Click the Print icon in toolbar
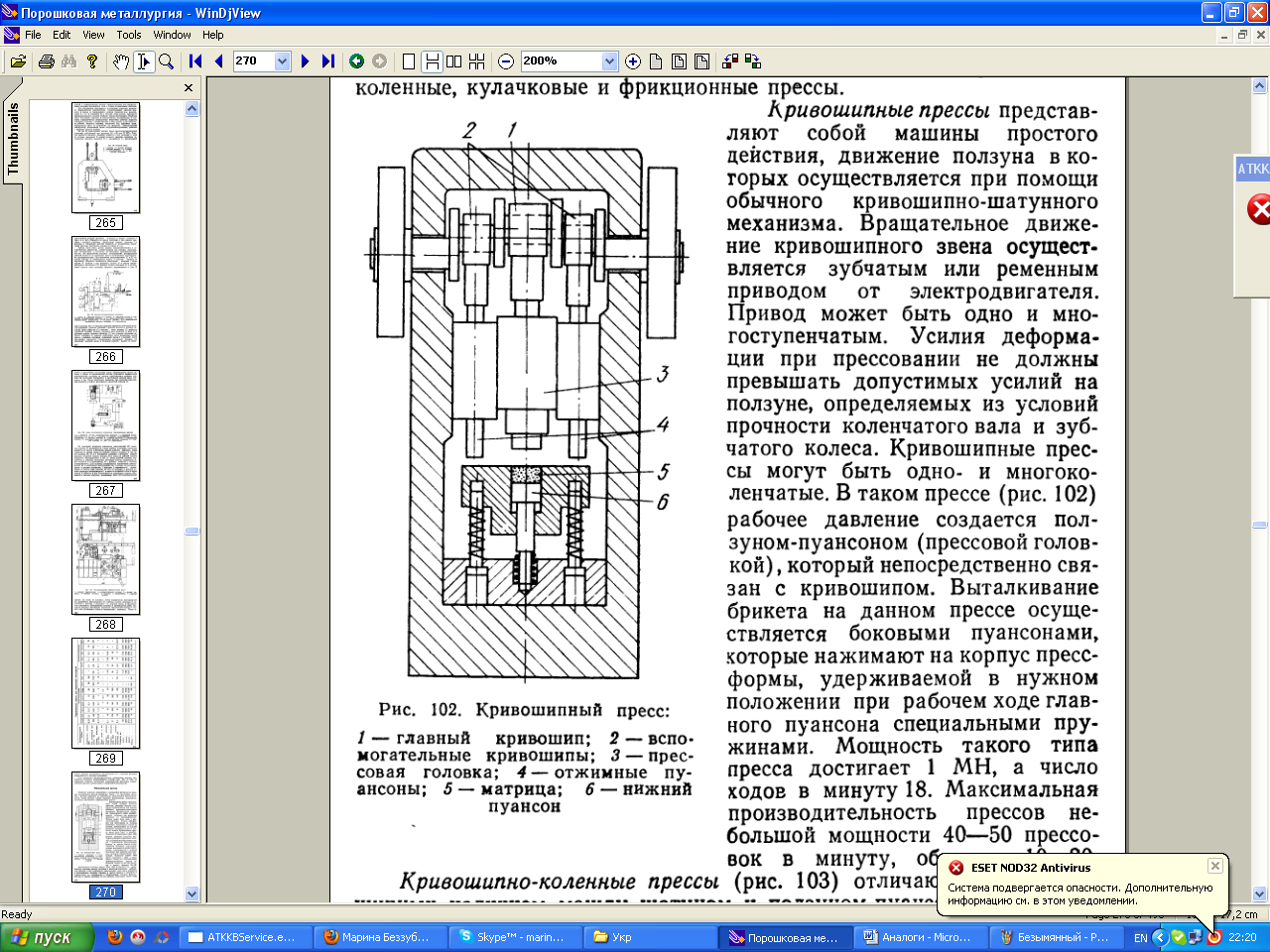The image size is (1270, 952). click(46, 61)
